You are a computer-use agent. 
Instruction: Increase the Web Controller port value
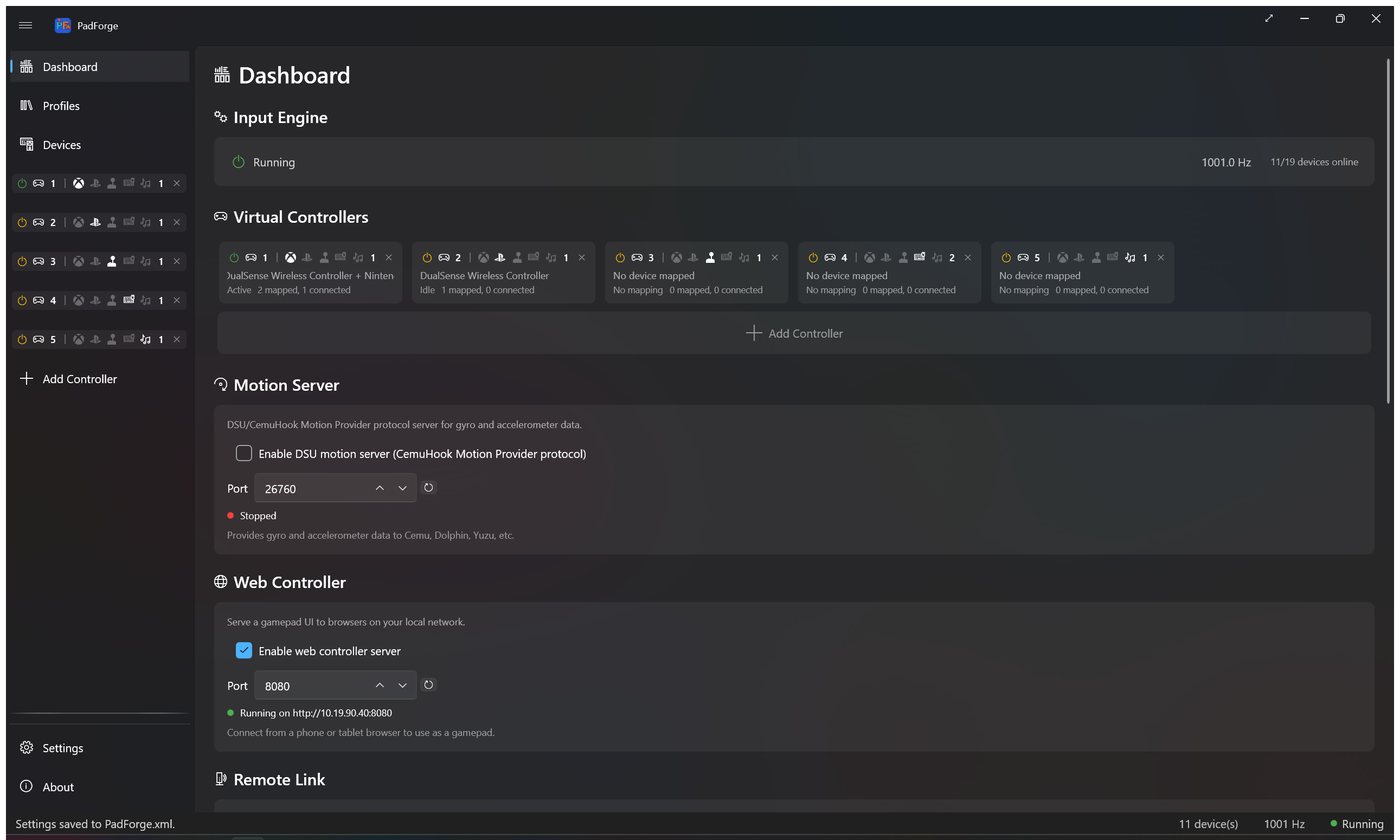pos(380,686)
